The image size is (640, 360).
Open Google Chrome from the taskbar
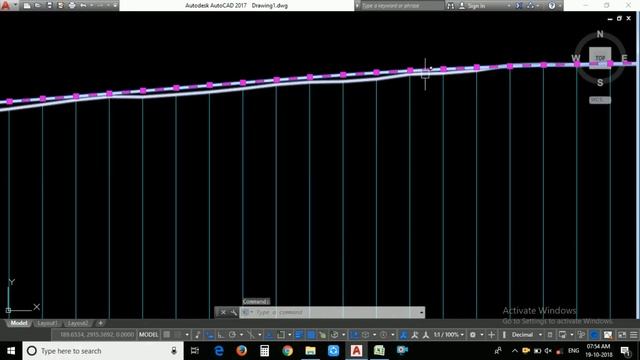click(287, 351)
